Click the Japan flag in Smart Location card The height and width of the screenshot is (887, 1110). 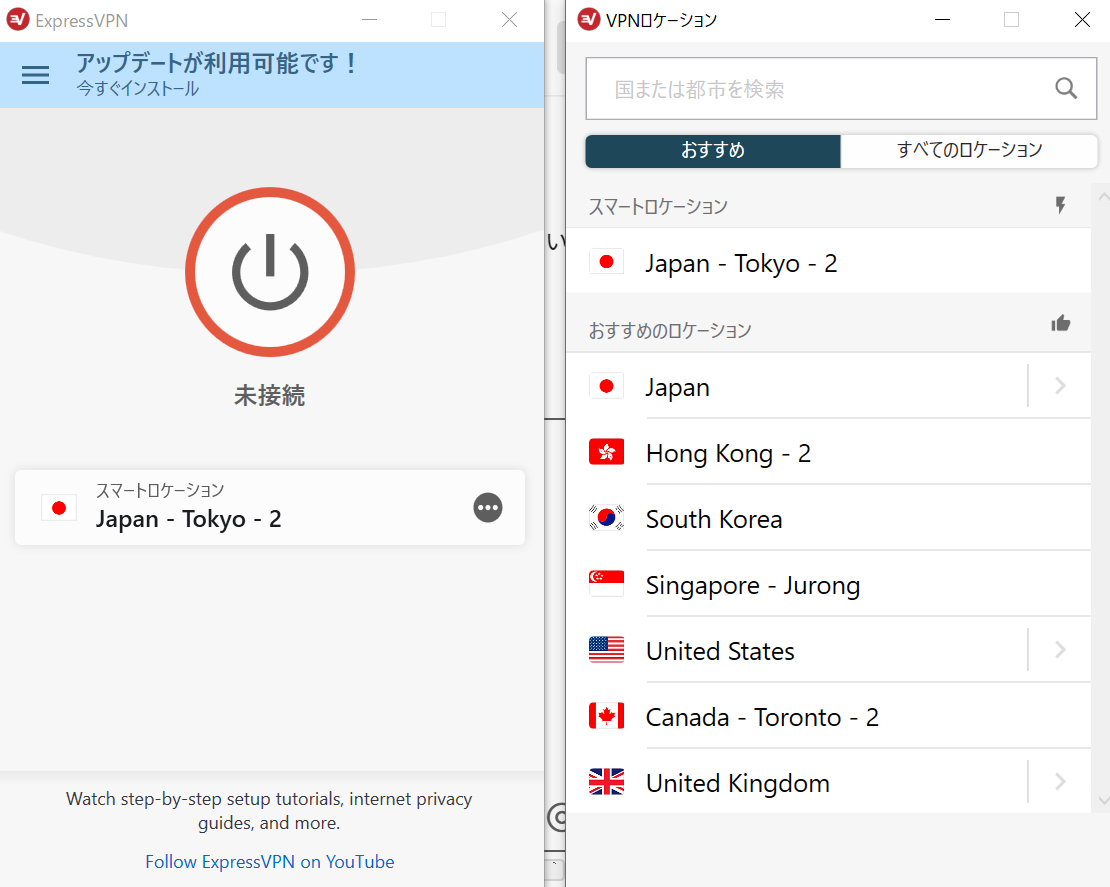click(59, 508)
